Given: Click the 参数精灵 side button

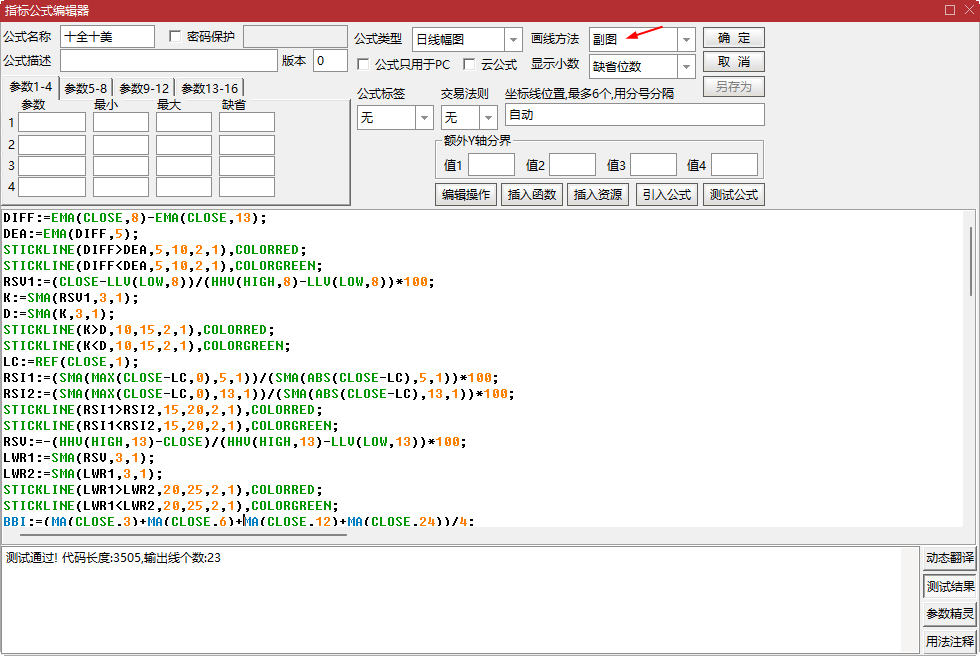Looking at the screenshot, I should pos(949,614).
